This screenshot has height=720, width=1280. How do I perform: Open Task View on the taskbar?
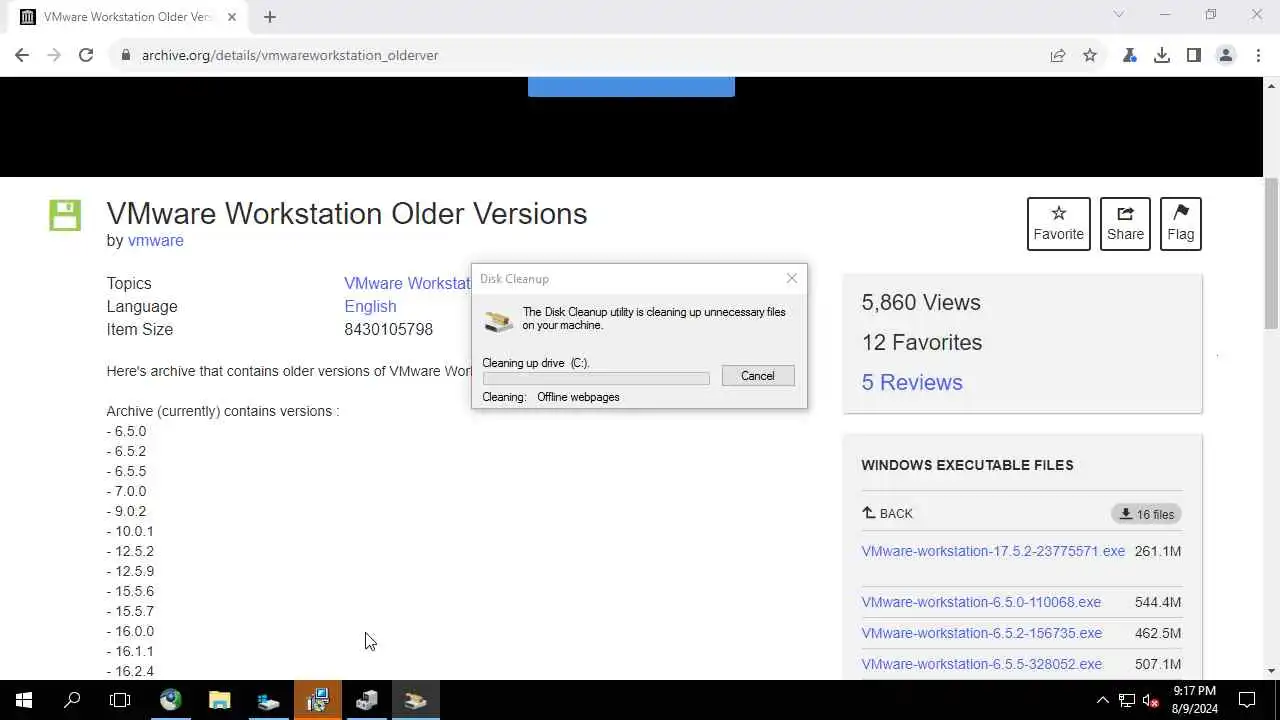coord(120,700)
